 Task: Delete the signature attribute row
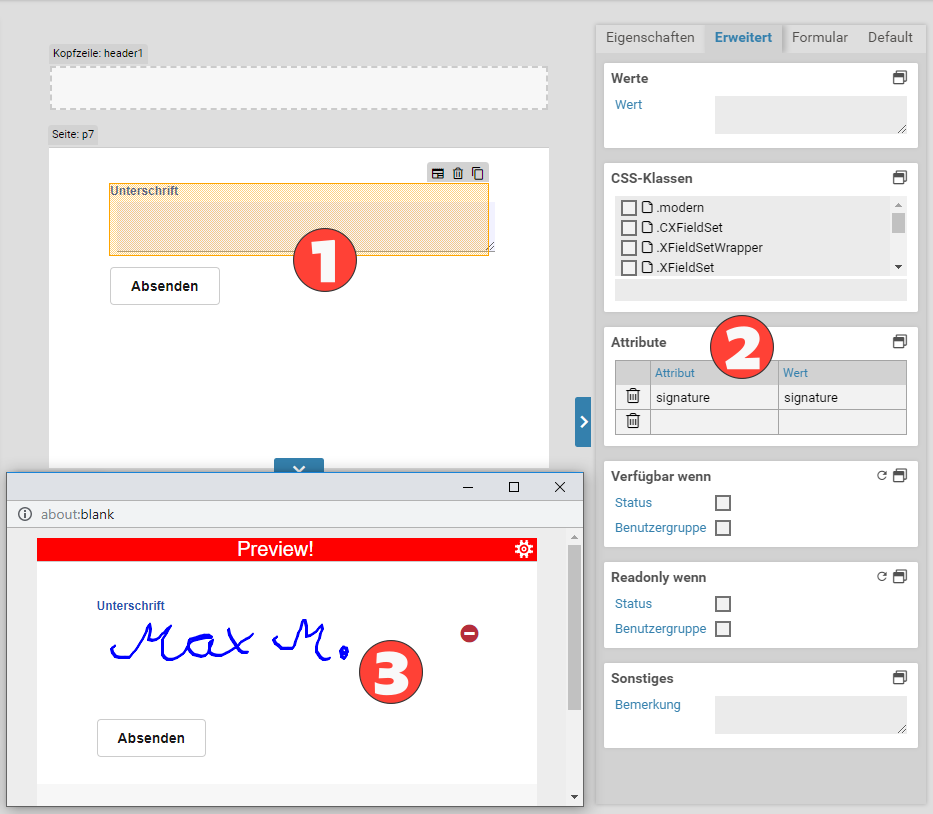[x=633, y=397]
